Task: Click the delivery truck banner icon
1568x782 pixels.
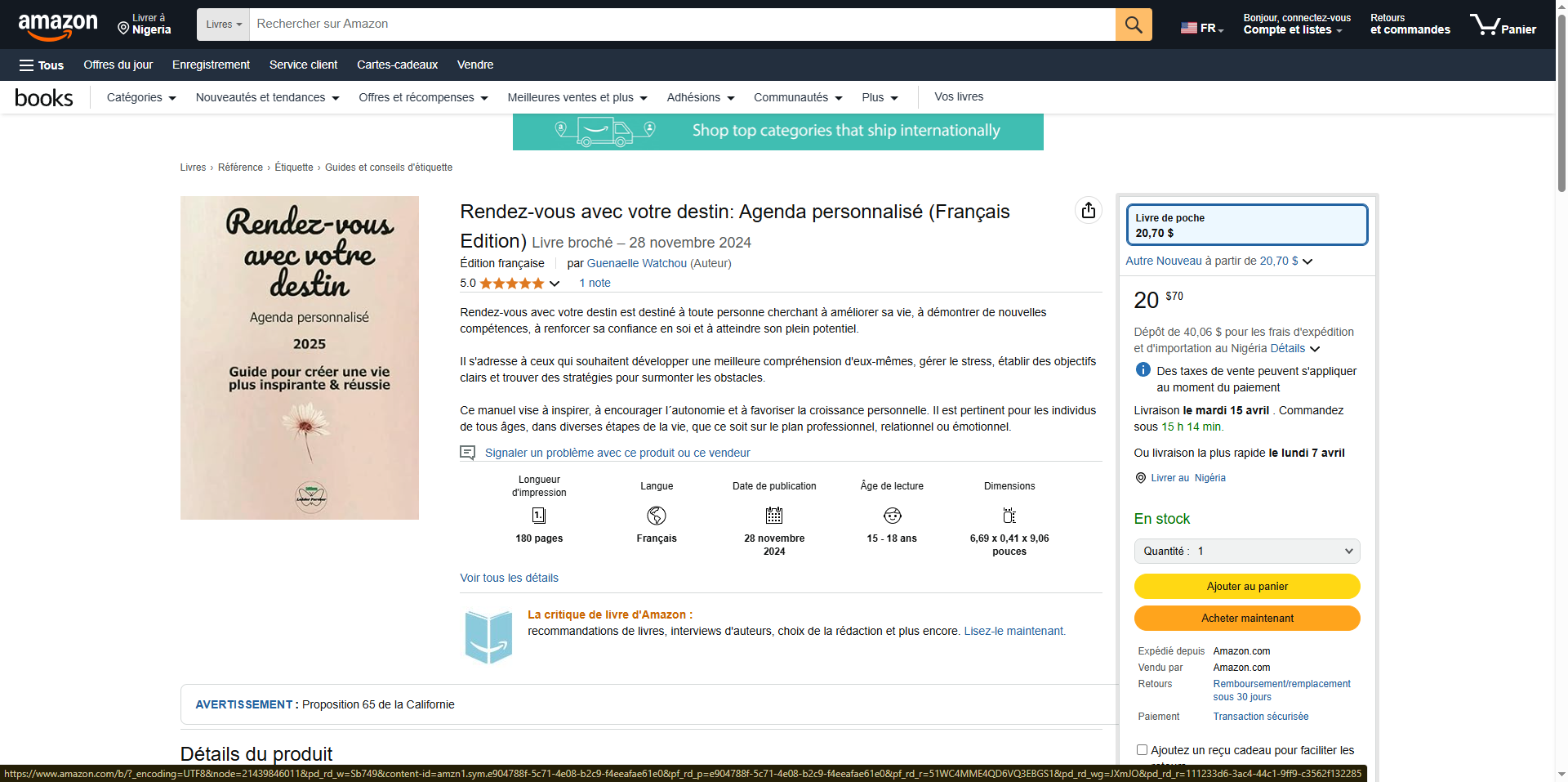Action: [x=605, y=131]
